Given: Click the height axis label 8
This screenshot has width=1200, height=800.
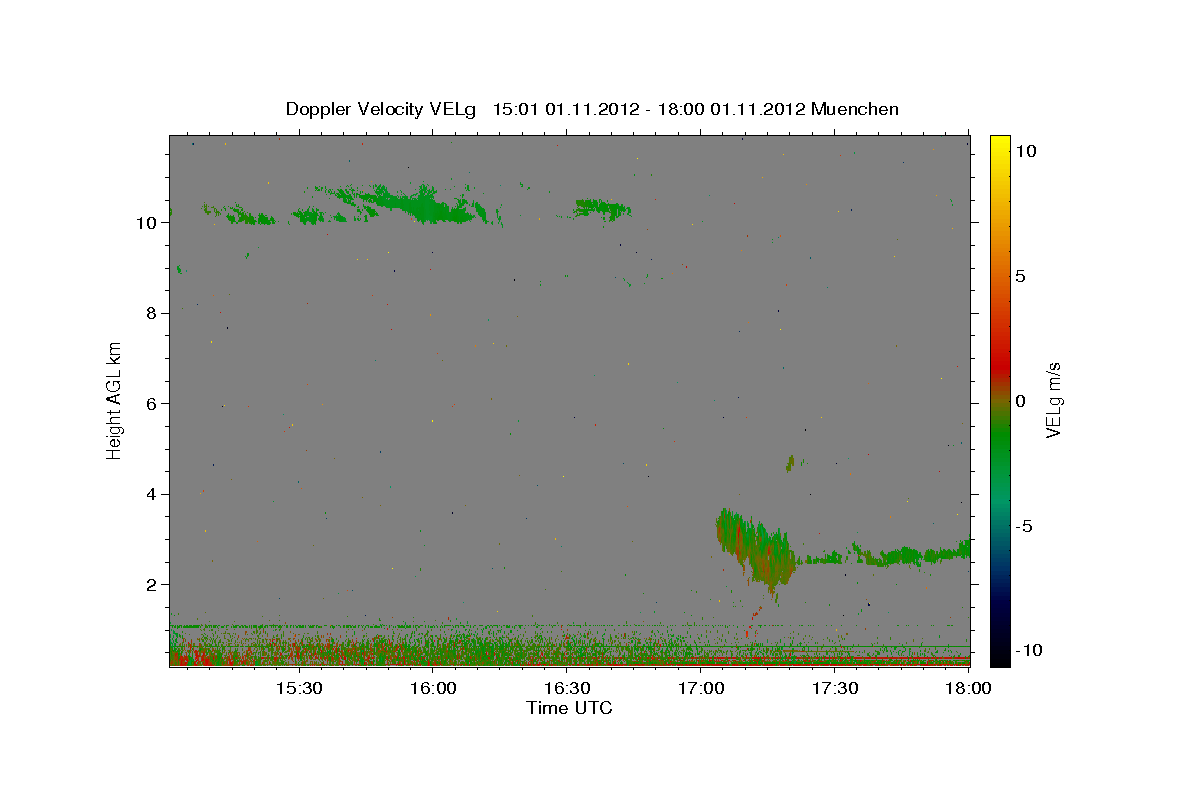Looking at the screenshot, I should (153, 313).
